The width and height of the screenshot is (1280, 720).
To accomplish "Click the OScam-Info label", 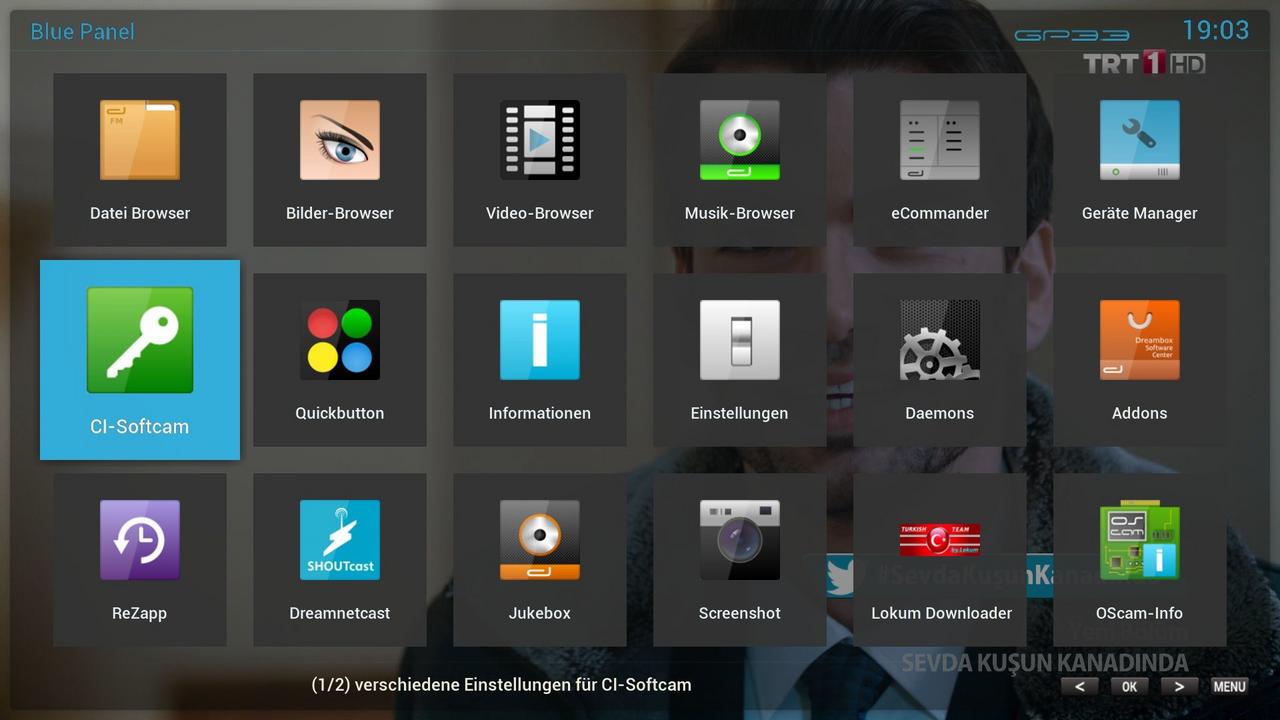I will tap(1140, 613).
